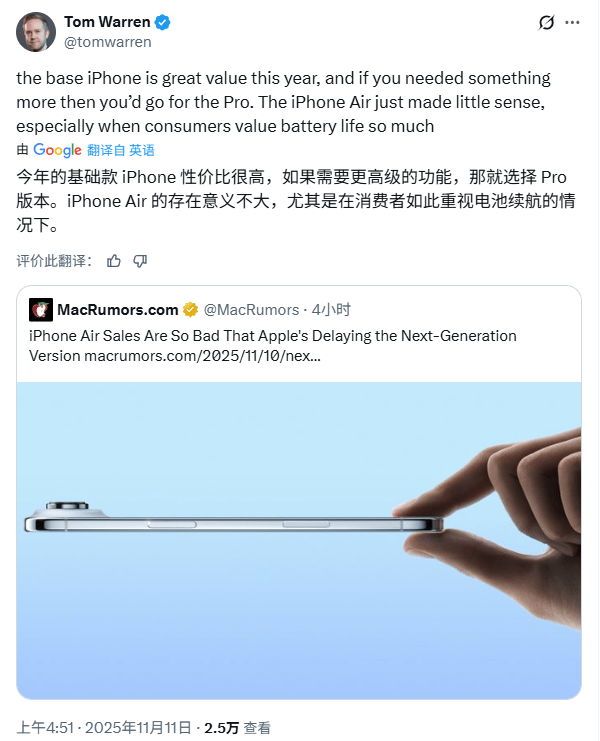The image size is (600, 741).
Task: Click the Tom Warren display name
Action: [x=107, y=22]
